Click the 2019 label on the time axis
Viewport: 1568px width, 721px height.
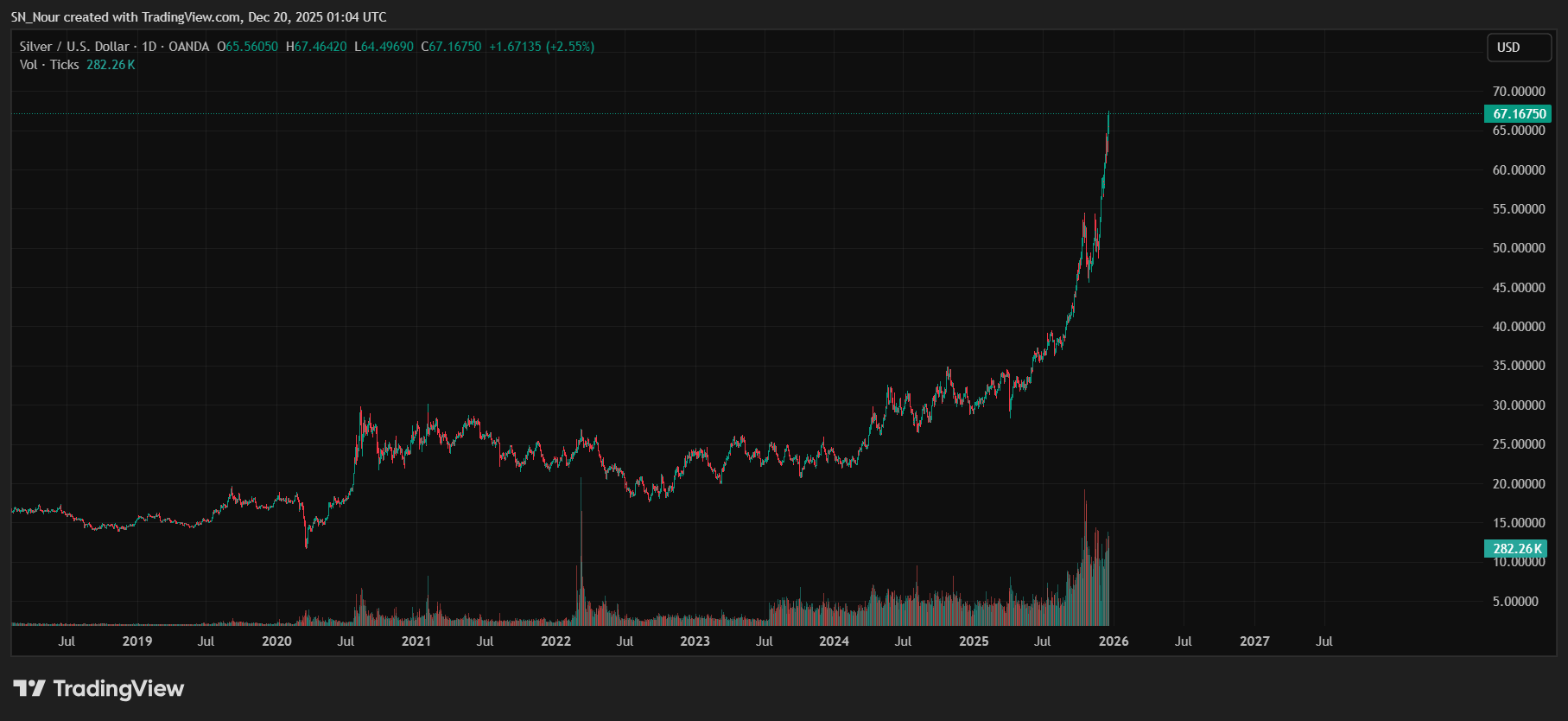pyautogui.click(x=137, y=641)
